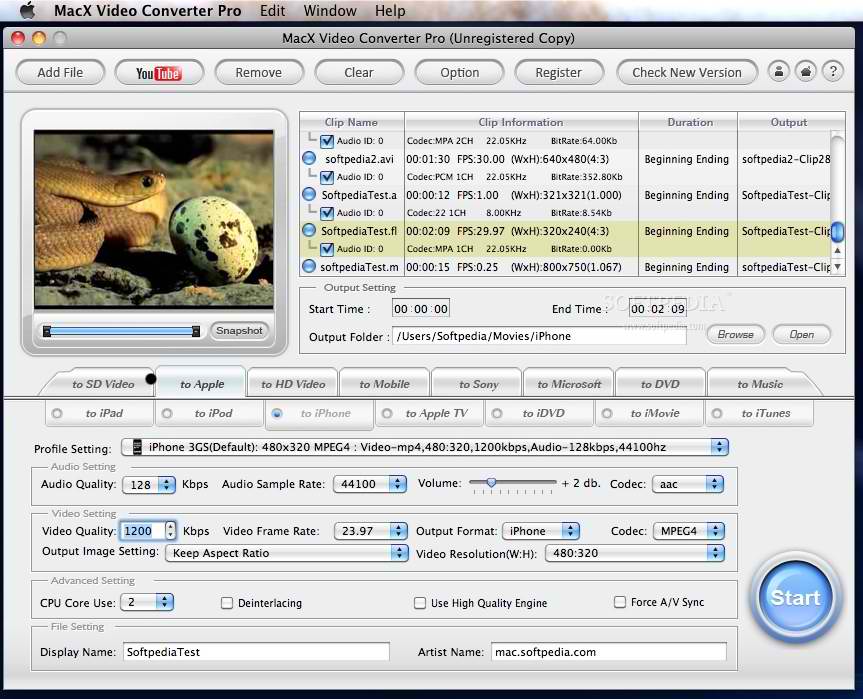The width and height of the screenshot is (863, 699).
Task: Open the Profile Setting dropdown
Action: (x=425, y=447)
